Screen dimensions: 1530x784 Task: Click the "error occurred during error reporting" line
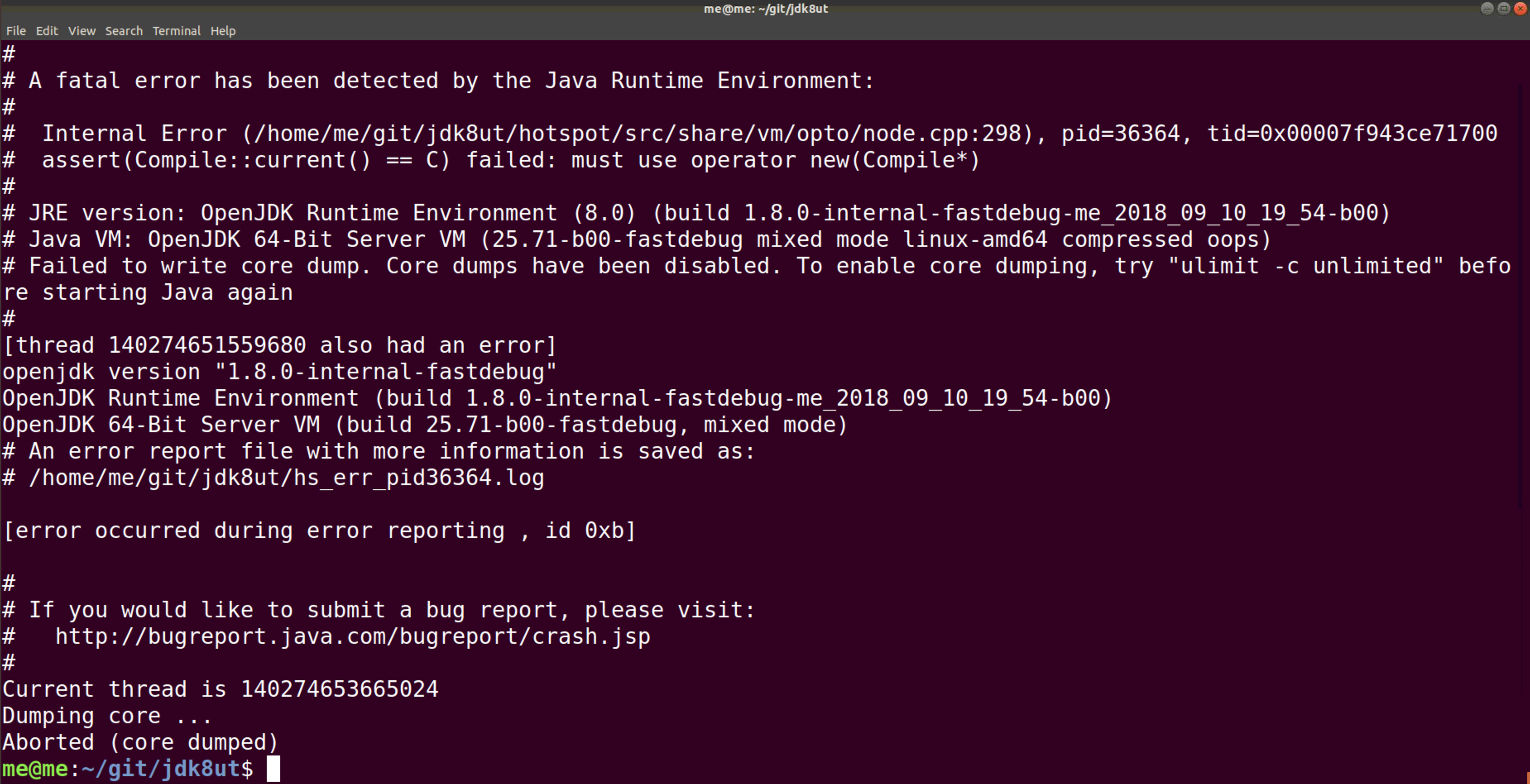coord(319,531)
